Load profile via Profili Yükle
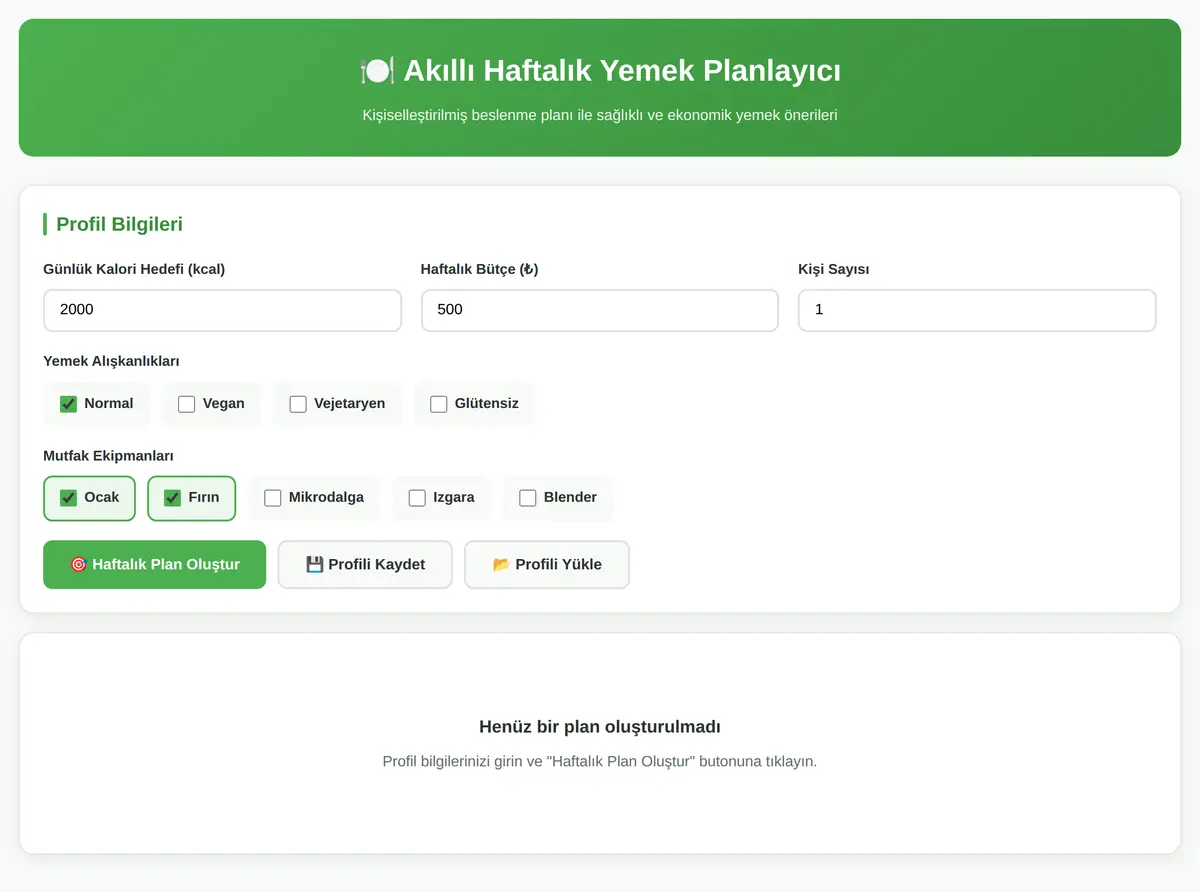This screenshot has height=892, width=1200. (x=547, y=565)
